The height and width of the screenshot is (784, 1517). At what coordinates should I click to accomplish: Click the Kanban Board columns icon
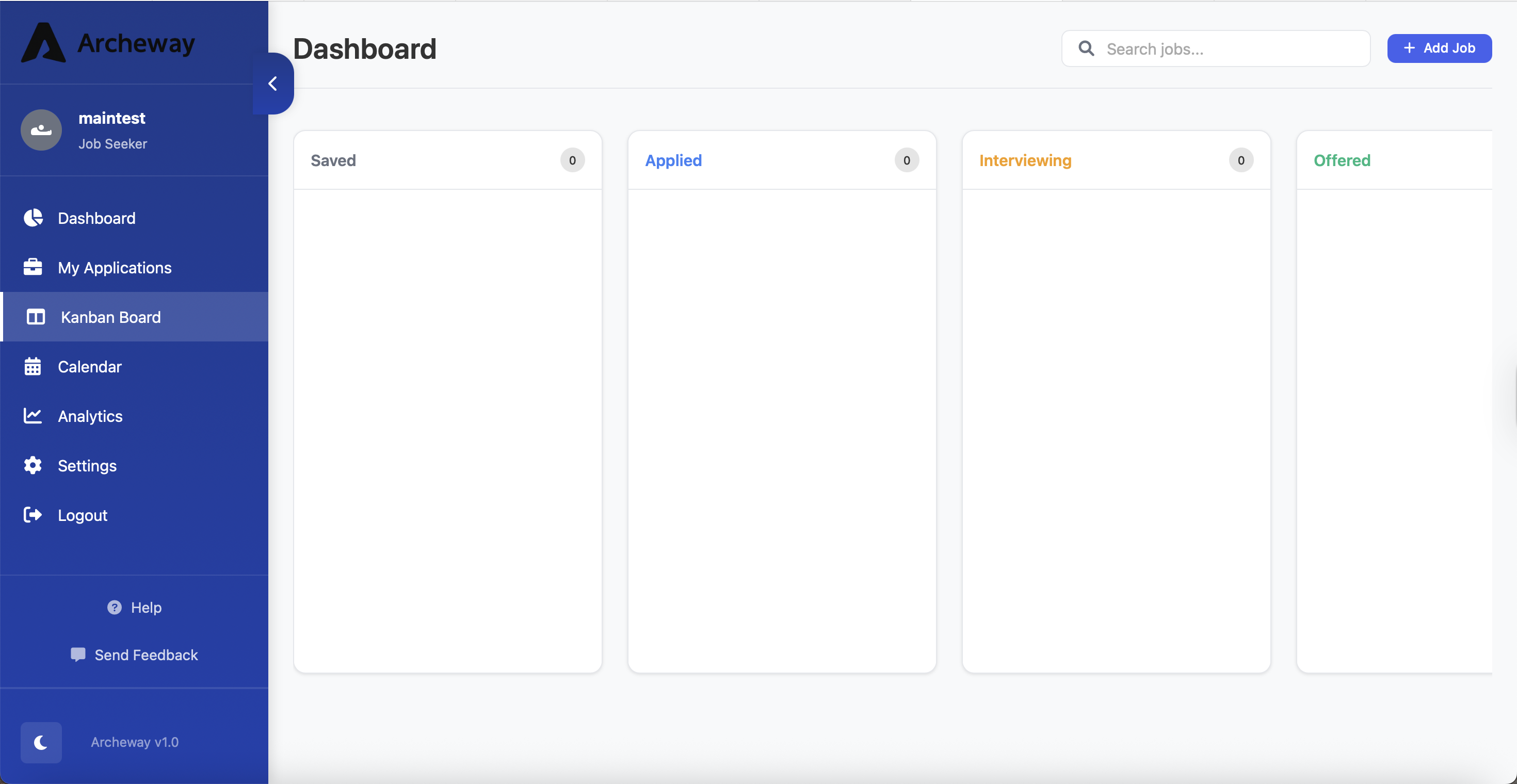click(35, 317)
